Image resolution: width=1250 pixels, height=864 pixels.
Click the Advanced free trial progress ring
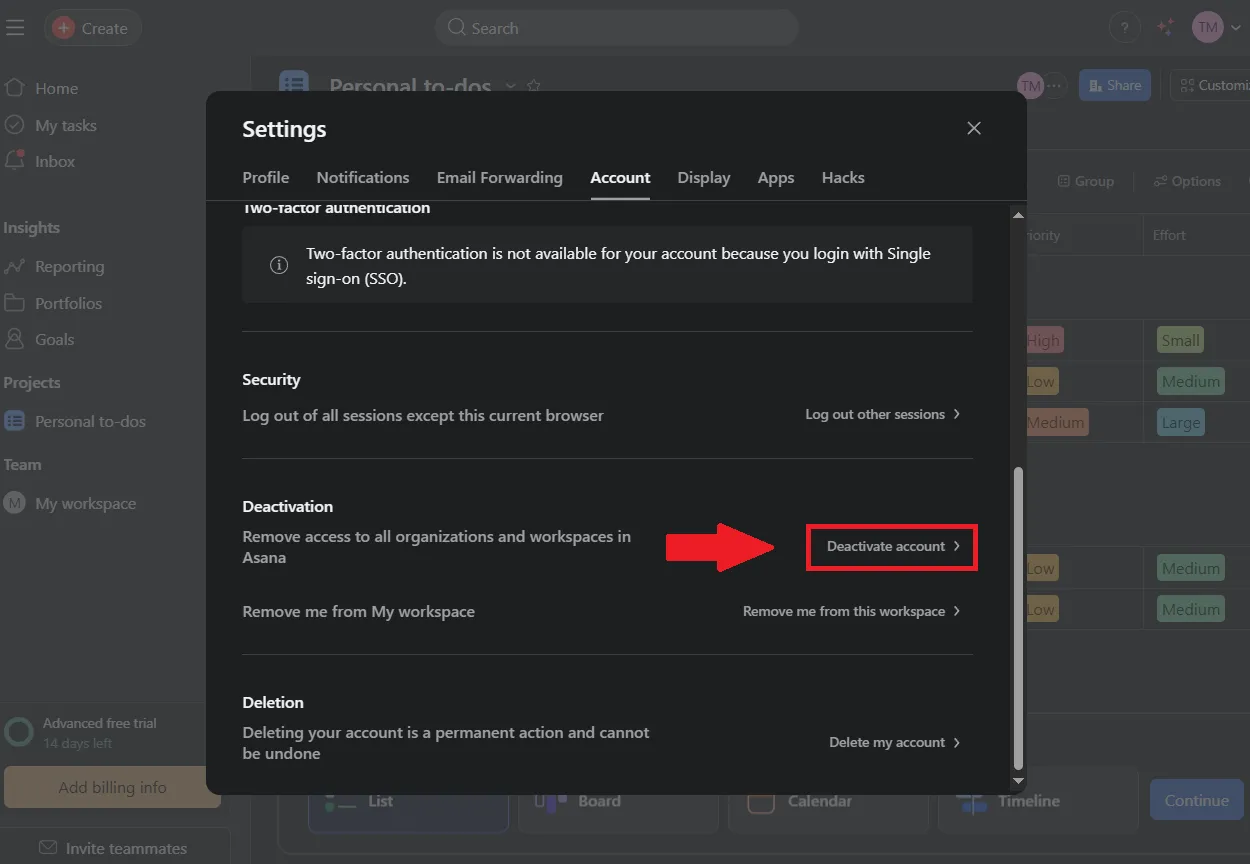pyautogui.click(x=19, y=732)
